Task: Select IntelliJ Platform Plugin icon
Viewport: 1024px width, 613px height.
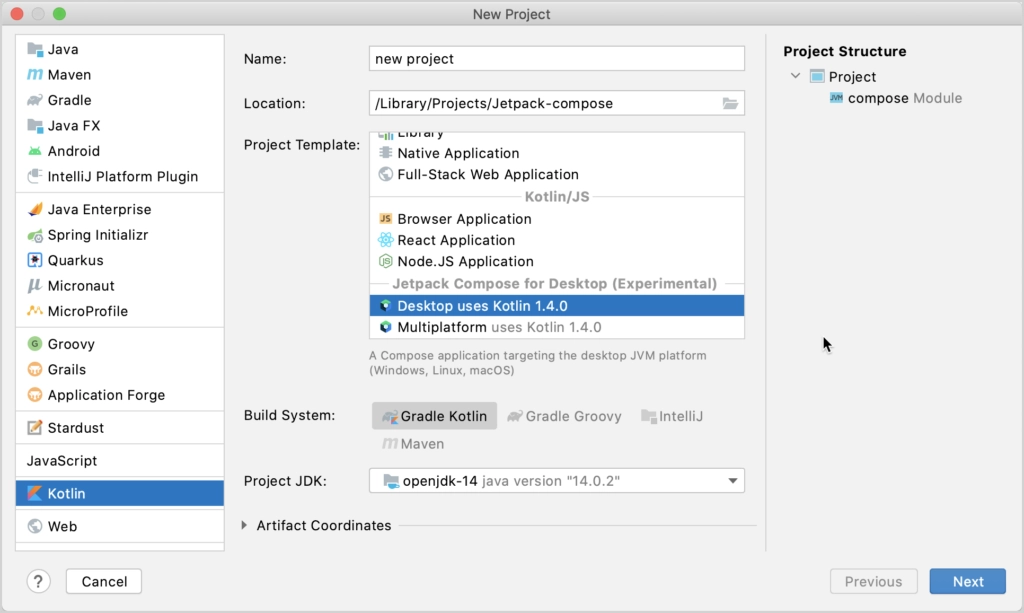Action: coord(35,176)
